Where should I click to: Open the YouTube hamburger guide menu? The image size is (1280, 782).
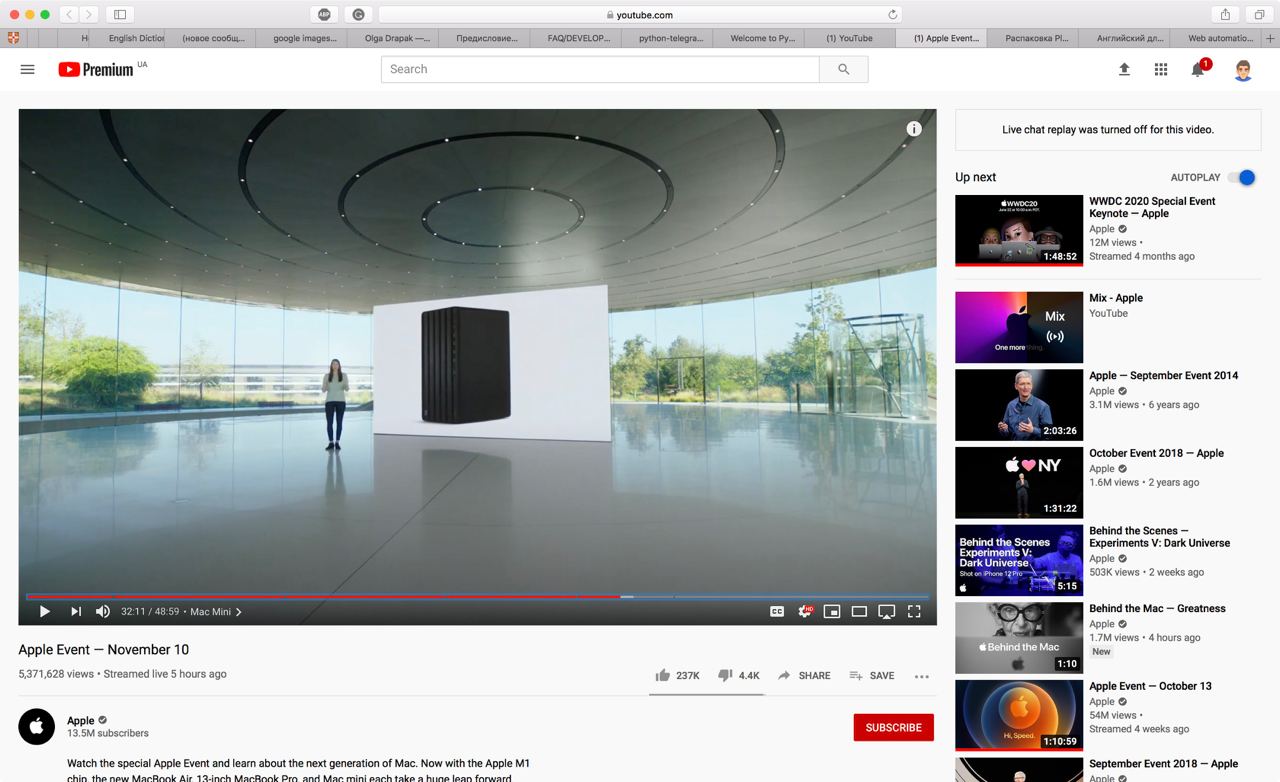click(x=27, y=69)
